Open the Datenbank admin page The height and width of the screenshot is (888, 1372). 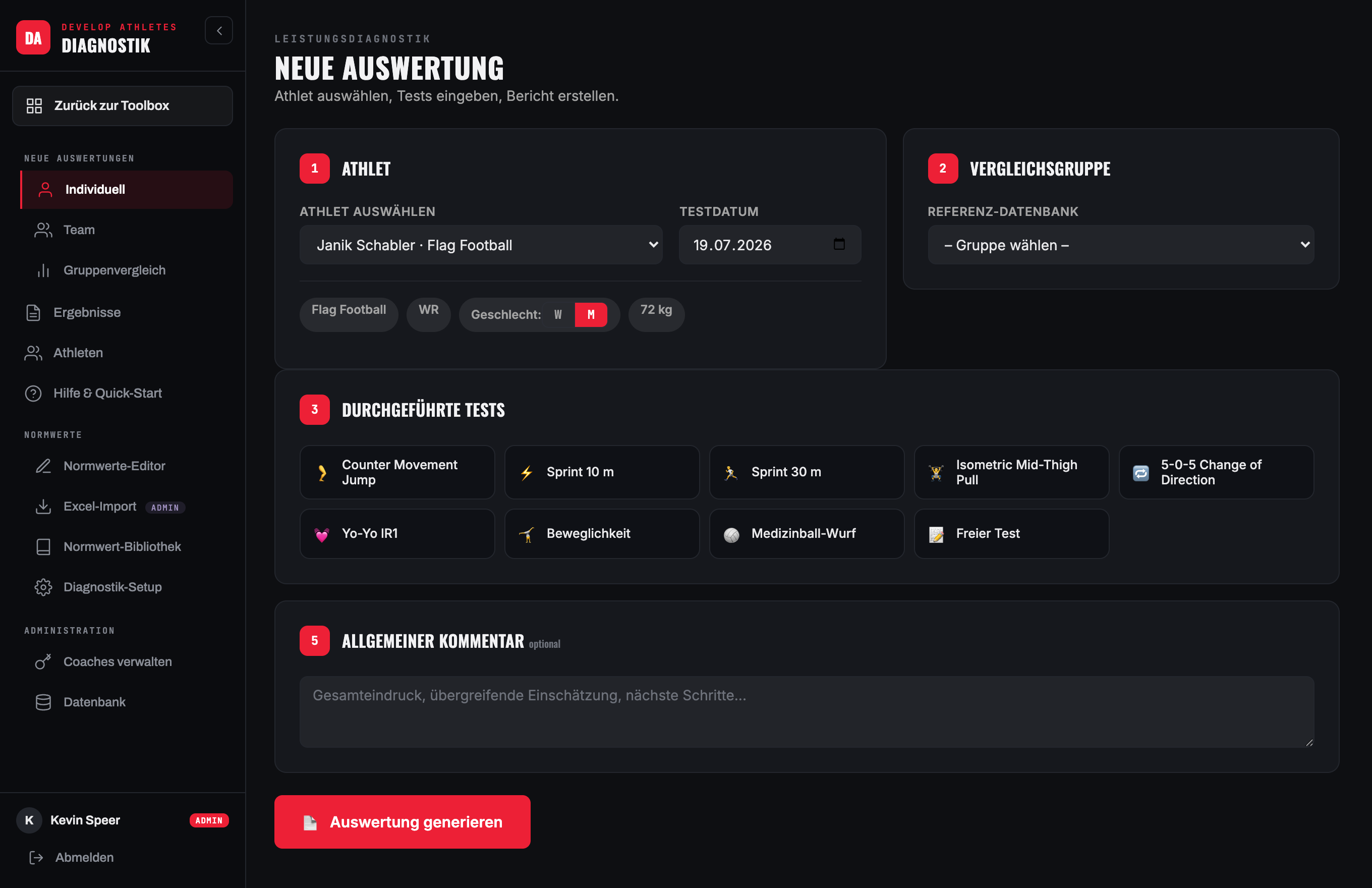coord(126,702)
